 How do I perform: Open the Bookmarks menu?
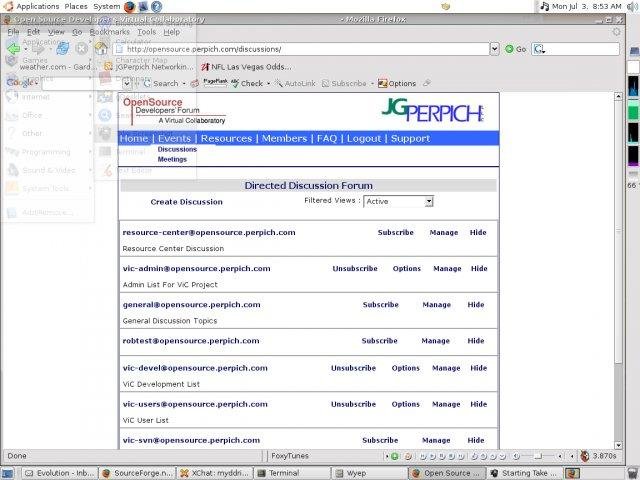coord(109,32)
